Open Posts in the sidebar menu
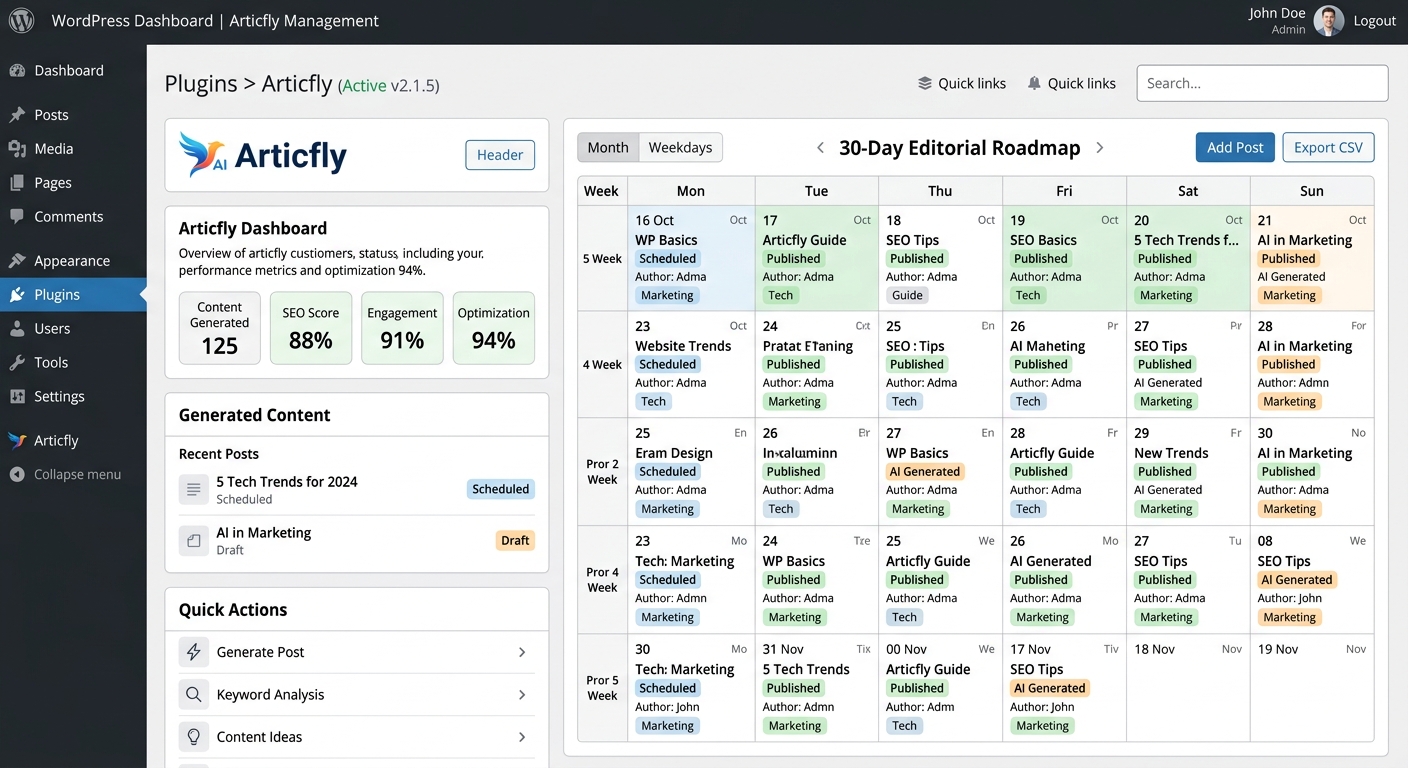 (73, 115)
